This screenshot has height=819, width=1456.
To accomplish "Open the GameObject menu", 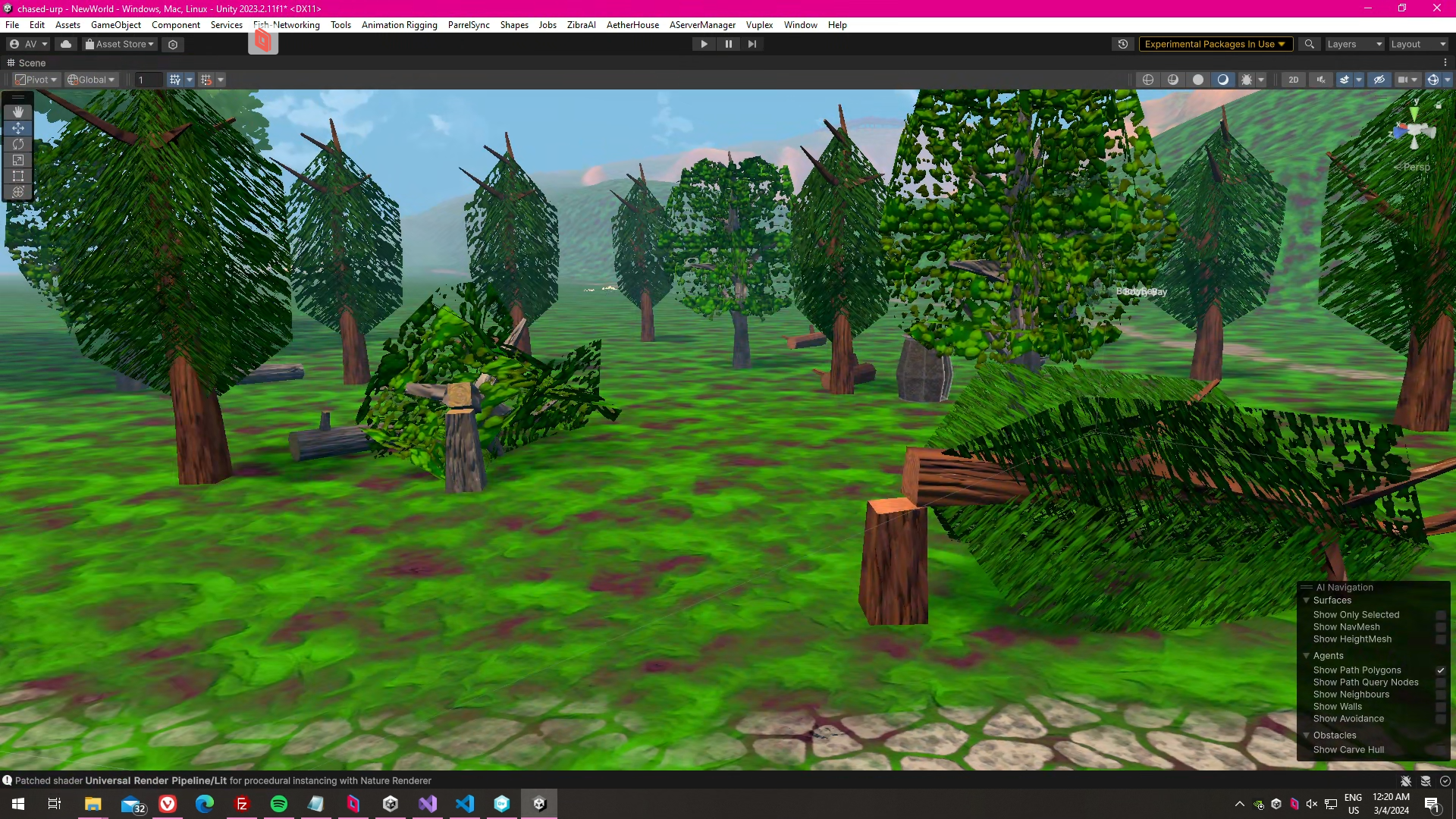I will pos(115,25).
